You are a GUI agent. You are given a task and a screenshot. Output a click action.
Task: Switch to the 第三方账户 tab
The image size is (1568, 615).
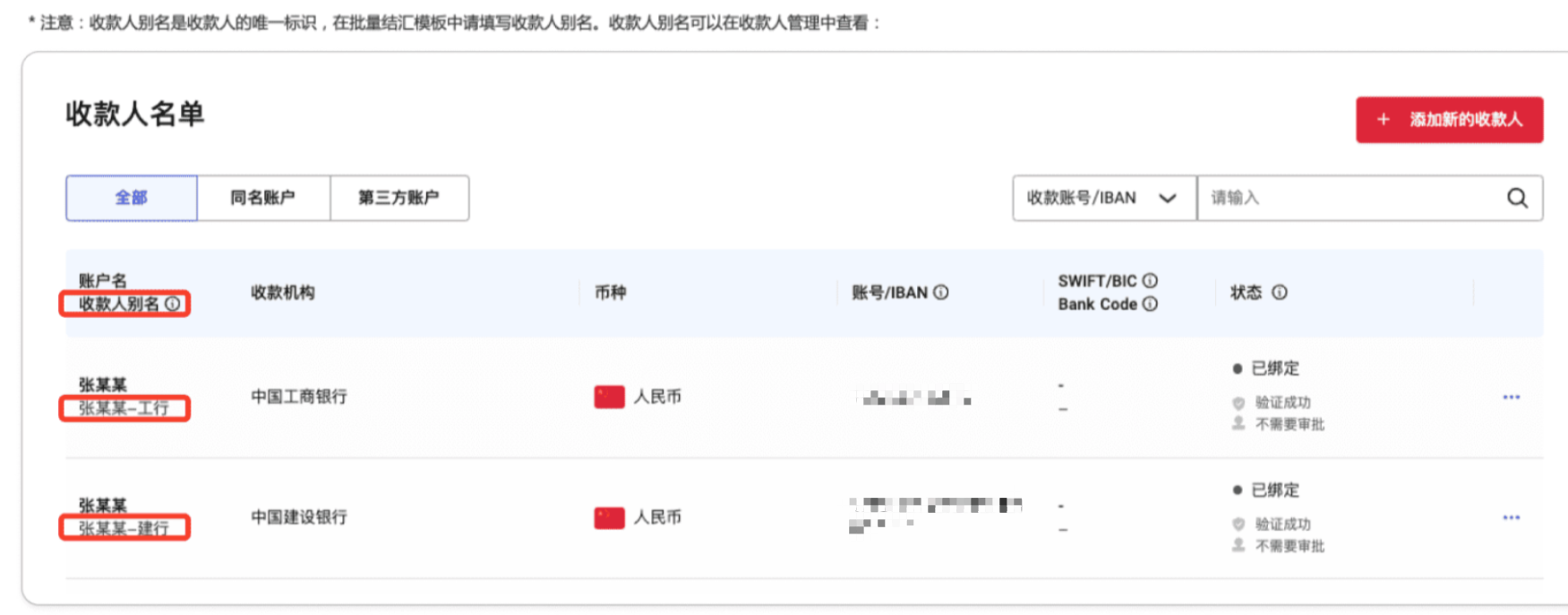399,198
